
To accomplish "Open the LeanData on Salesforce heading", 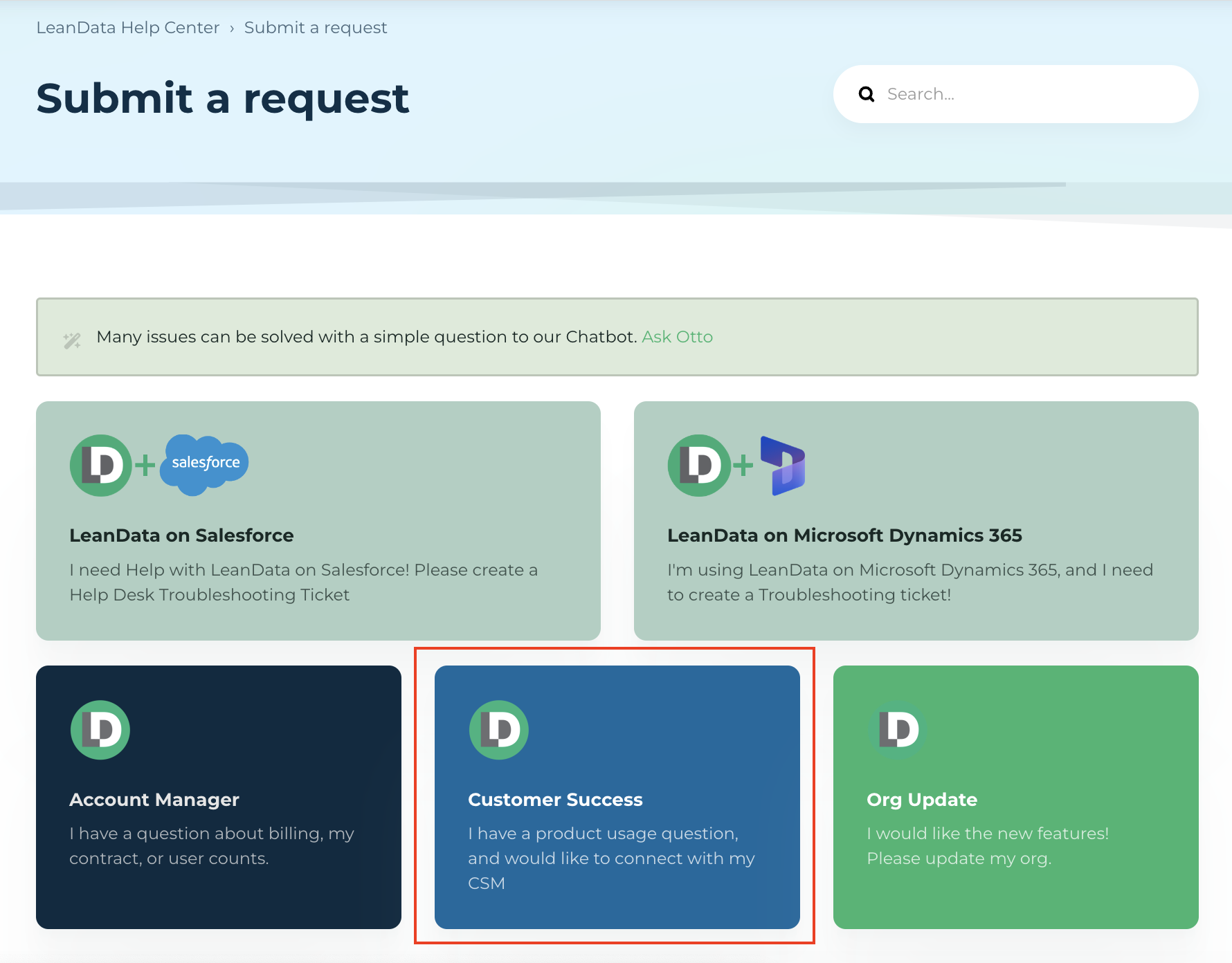I will [x=181, y=535].
